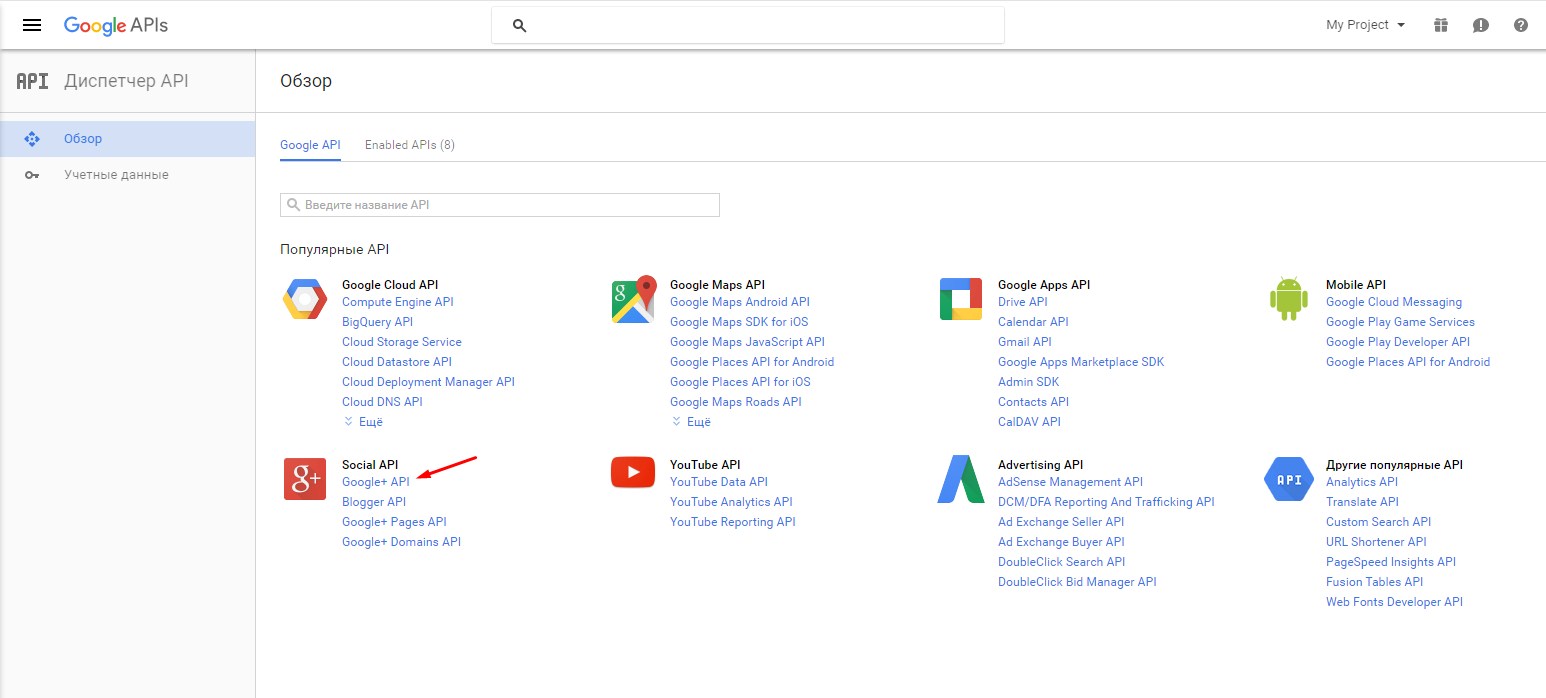
Task: Open Google Play Developer API link
Action: coord(1398,342)
